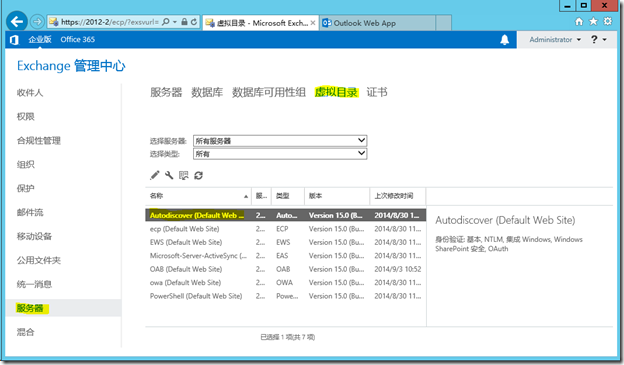
Task: Click the refresh icon in the address bar
Action: tap(194, 22)
